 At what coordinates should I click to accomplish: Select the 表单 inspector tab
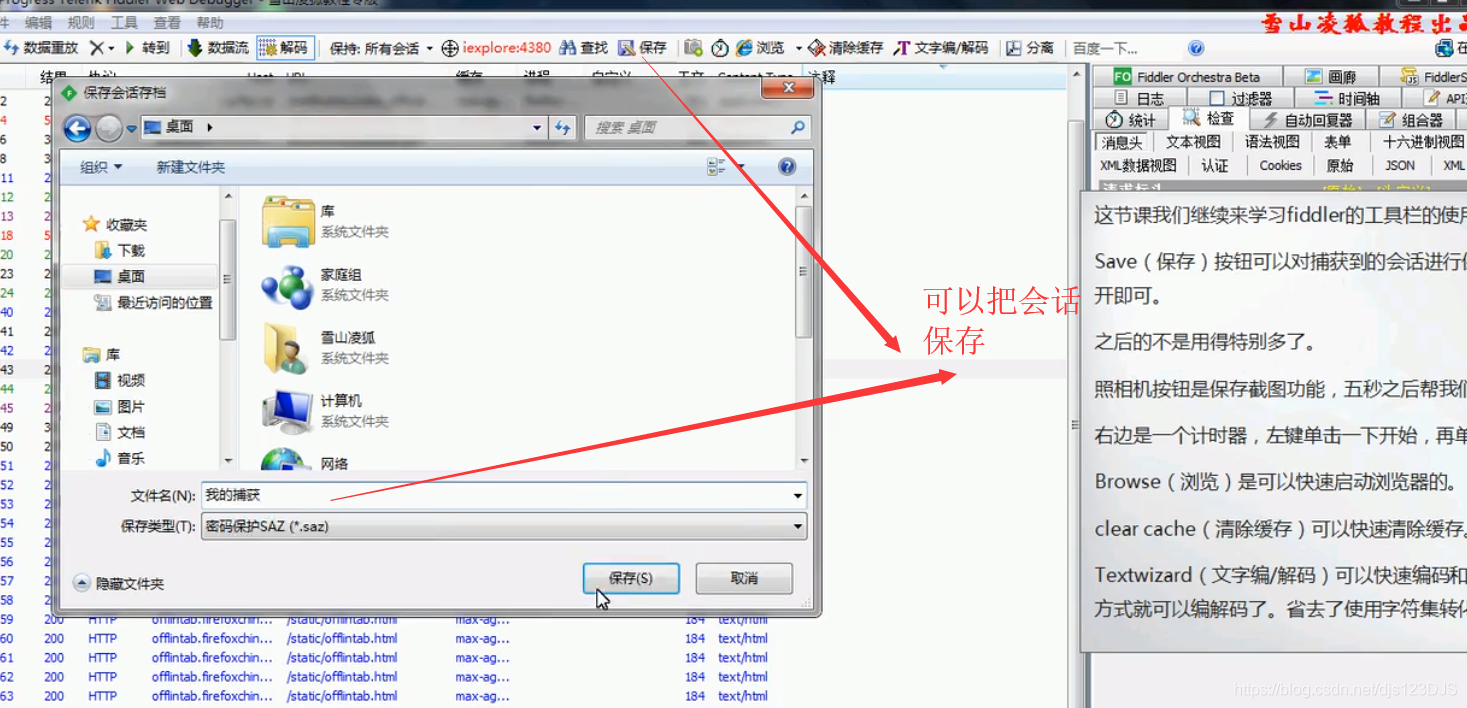click(1338, 142)
